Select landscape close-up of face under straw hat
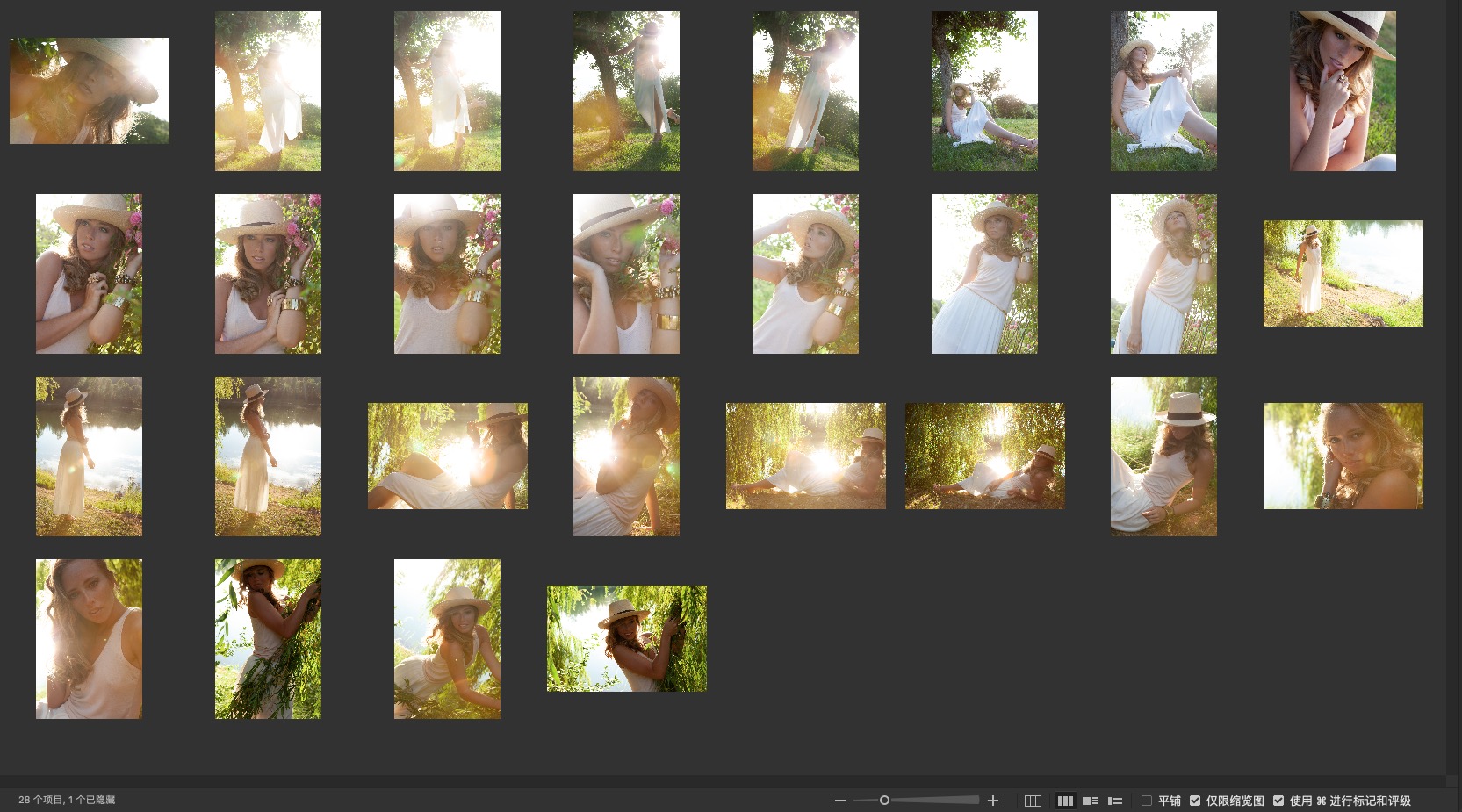Image resolution: width=1462 pixels, height=812 pixels. 90,90
